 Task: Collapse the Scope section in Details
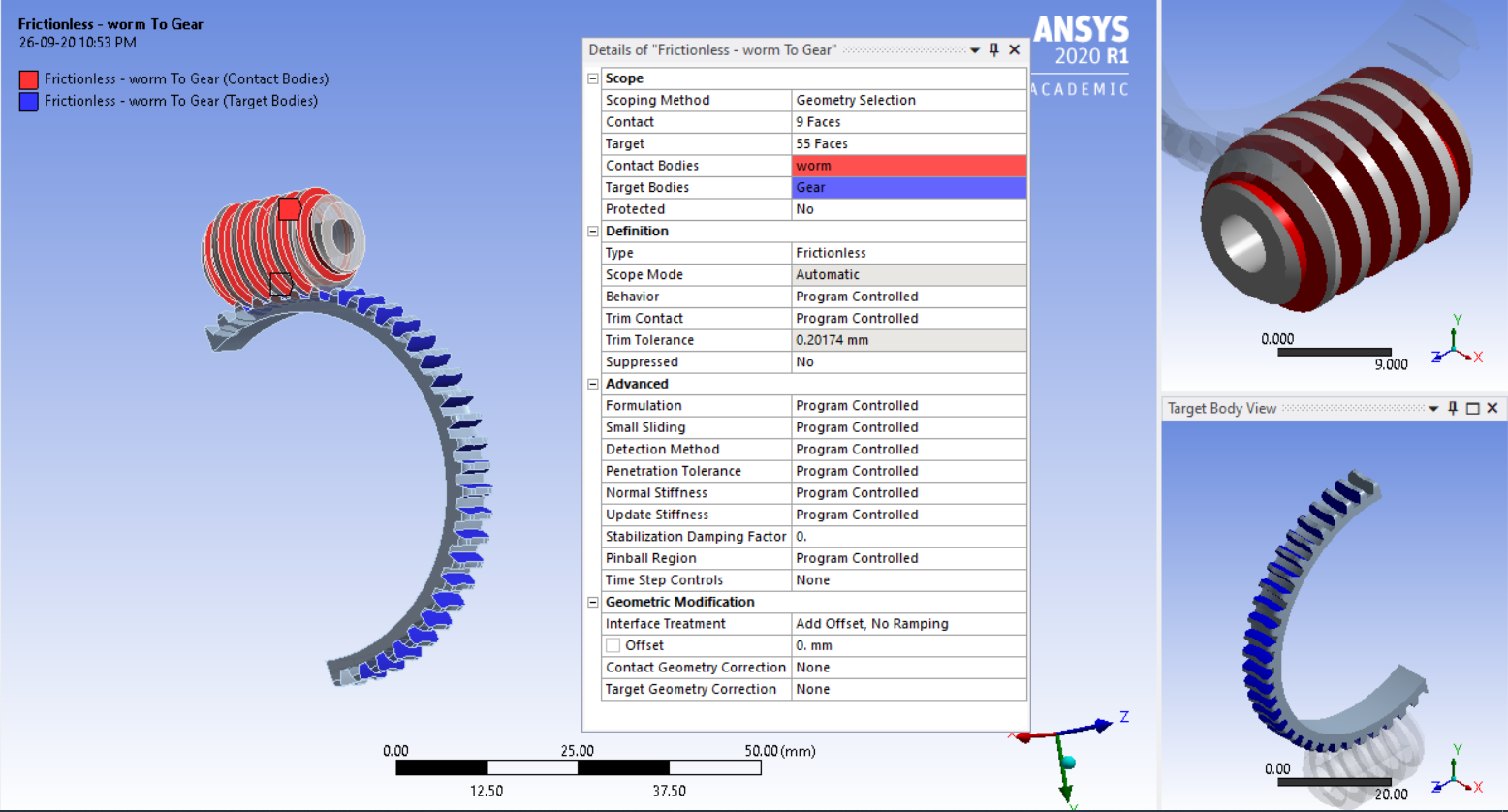coord(592,78)
